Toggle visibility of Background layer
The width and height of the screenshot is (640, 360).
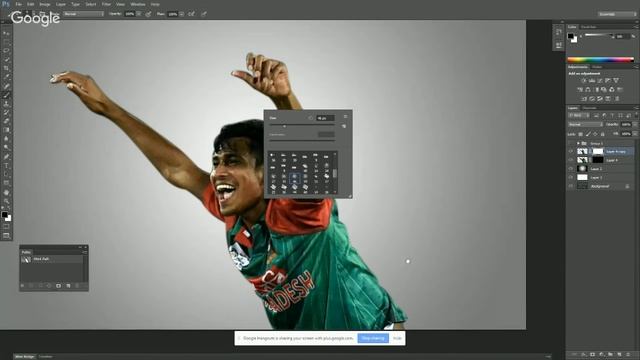click(571, 186)
